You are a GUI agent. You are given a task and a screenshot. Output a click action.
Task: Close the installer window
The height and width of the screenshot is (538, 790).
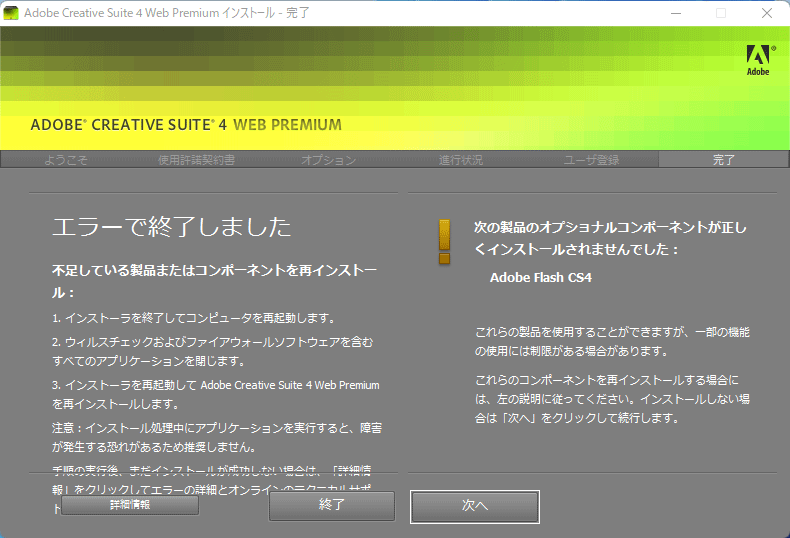tap(767, 13)
